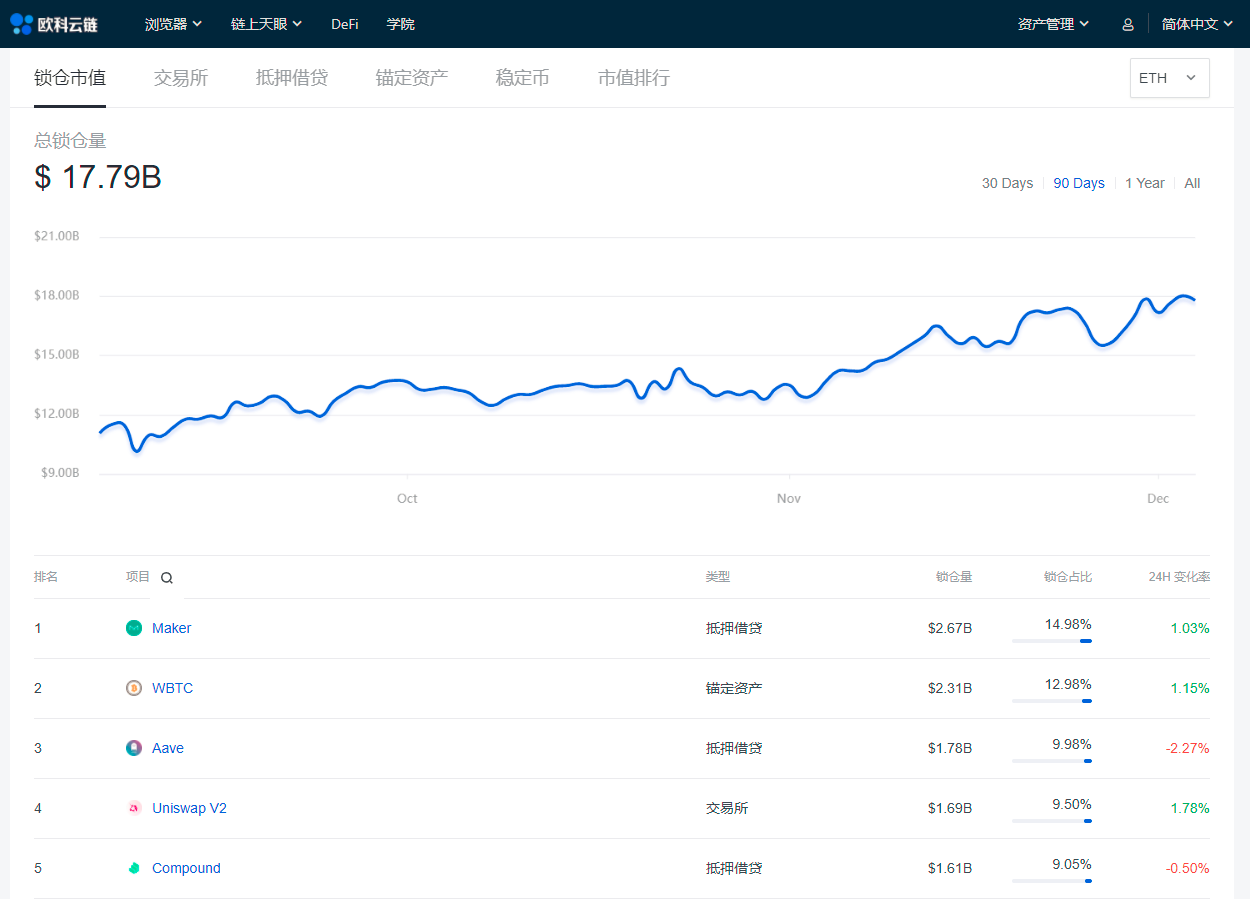The image size is (1250, 899).
Task: Click 锚定资产 type in the WBTC row
Action: [734, 688]
